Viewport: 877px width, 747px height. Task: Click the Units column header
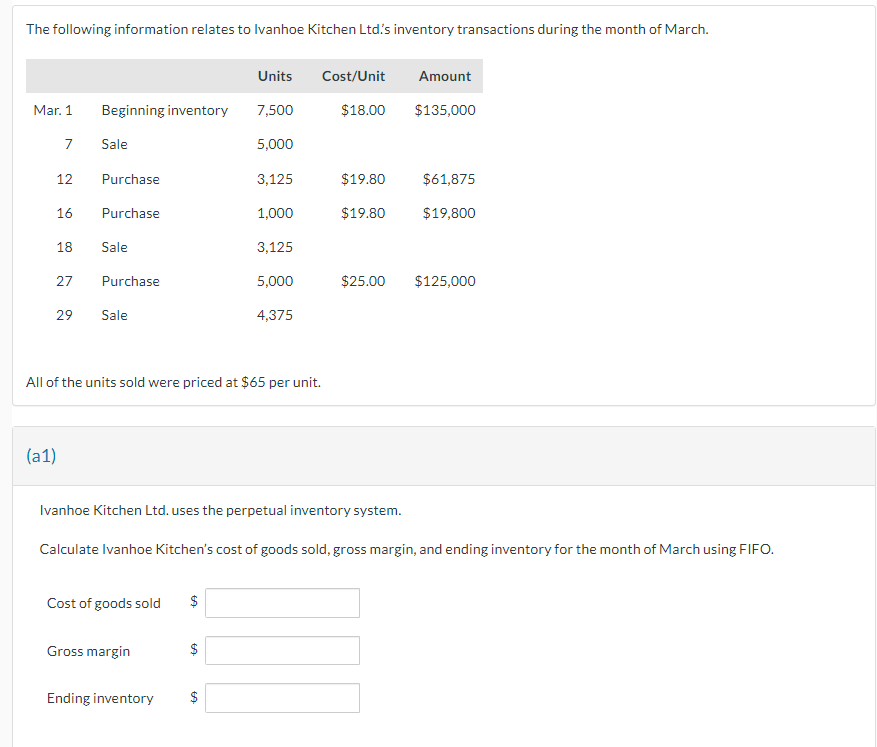click(x=275, y=76)
